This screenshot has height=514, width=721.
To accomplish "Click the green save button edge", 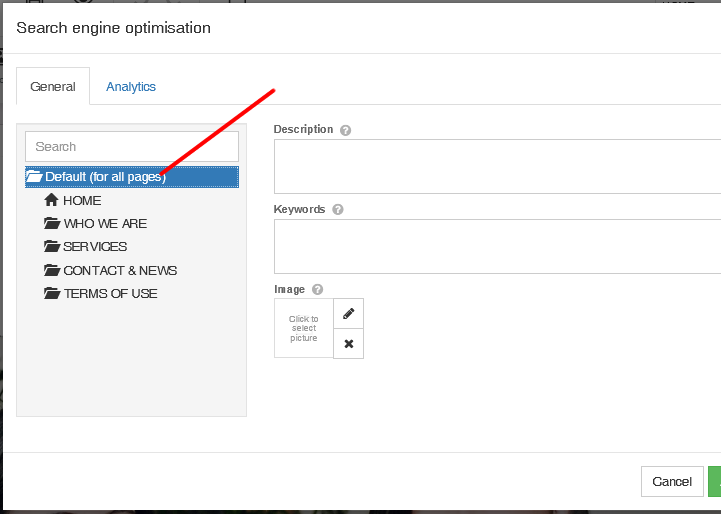I will [x=715, y=481].
